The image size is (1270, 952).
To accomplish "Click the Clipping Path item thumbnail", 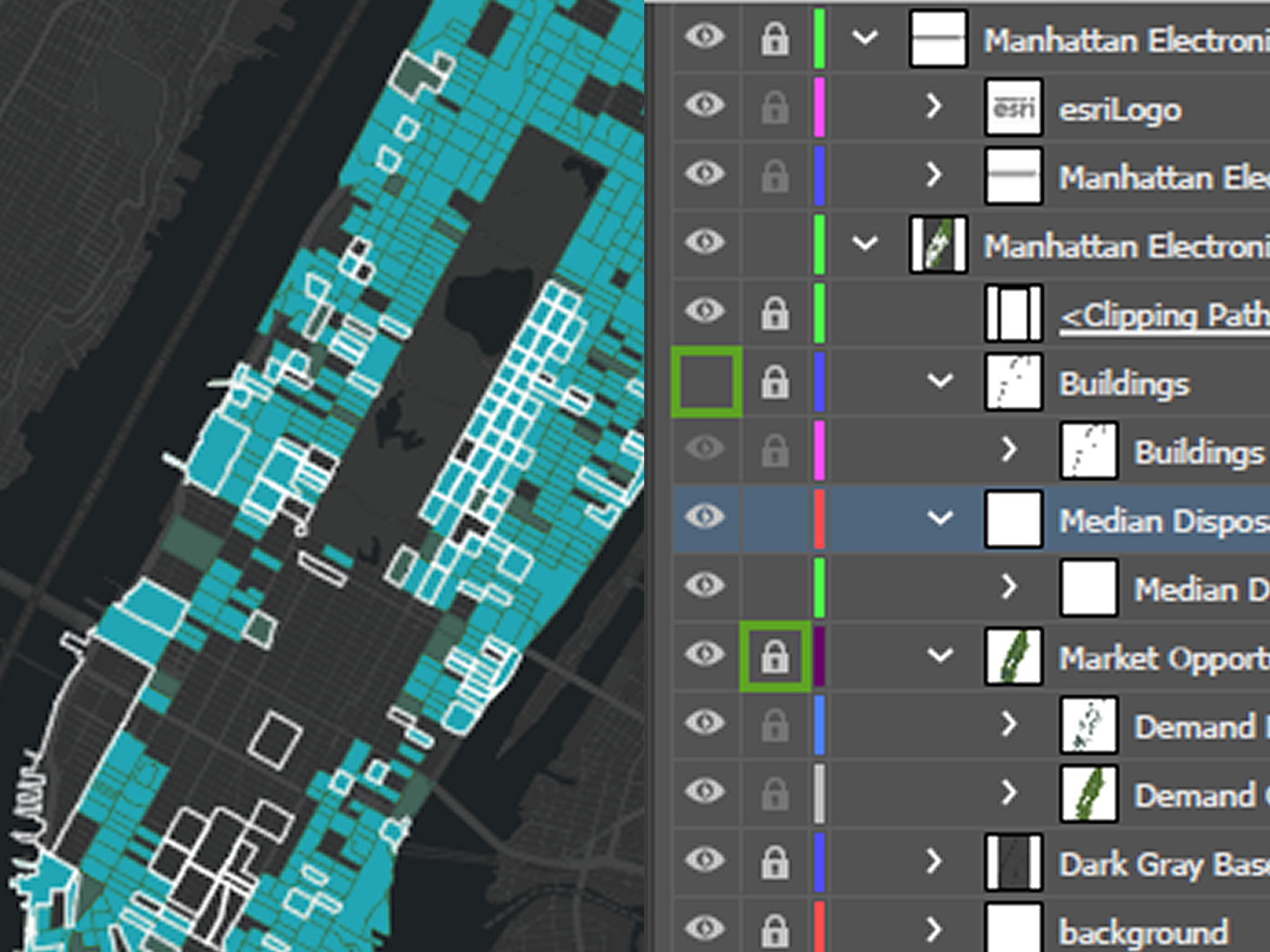I will (1012, 312).
